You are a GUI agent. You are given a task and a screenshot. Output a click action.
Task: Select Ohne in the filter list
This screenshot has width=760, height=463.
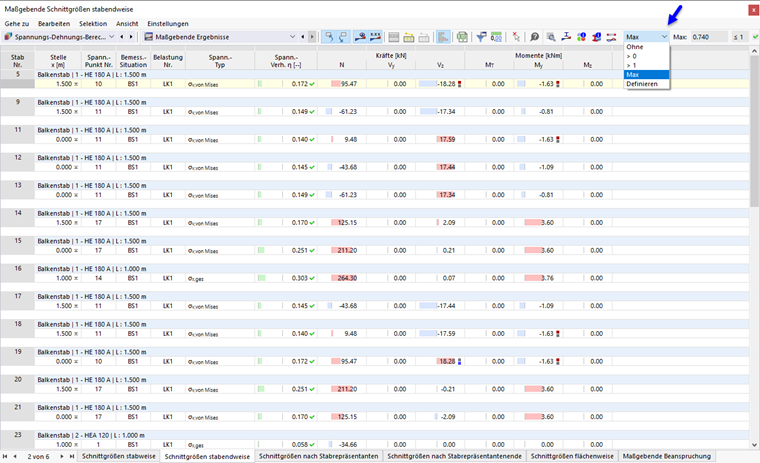click(647, 47)
